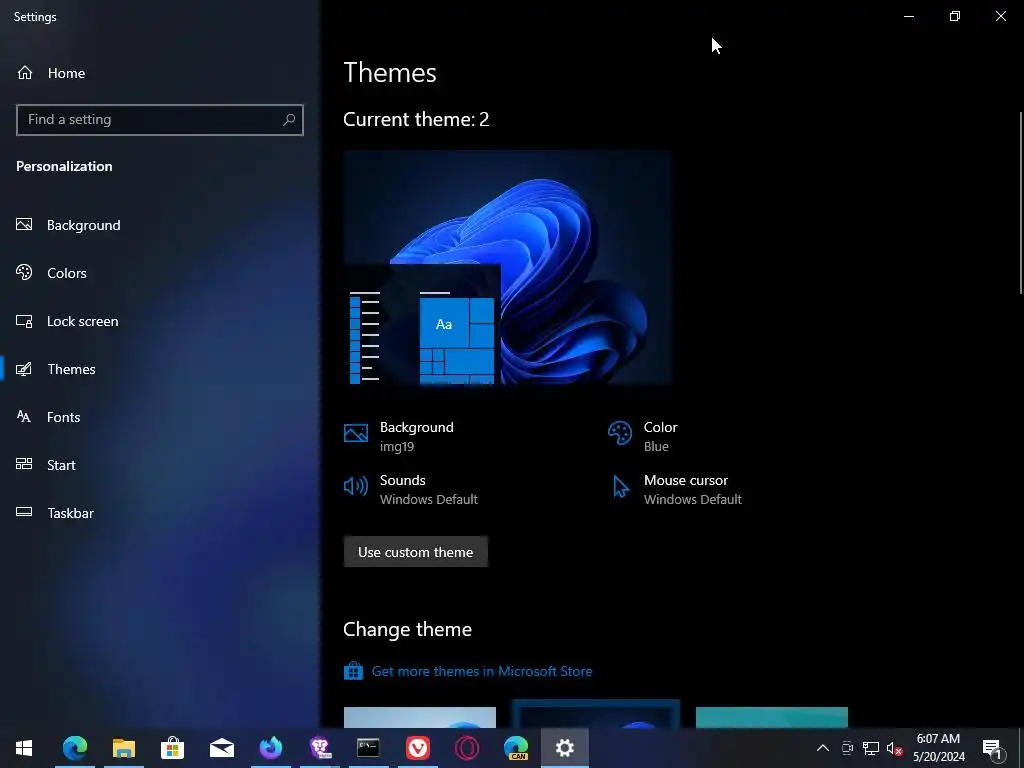The image size is (1024, 768).
Task: Open the Windows Start menu
Action: coord(24,748)
